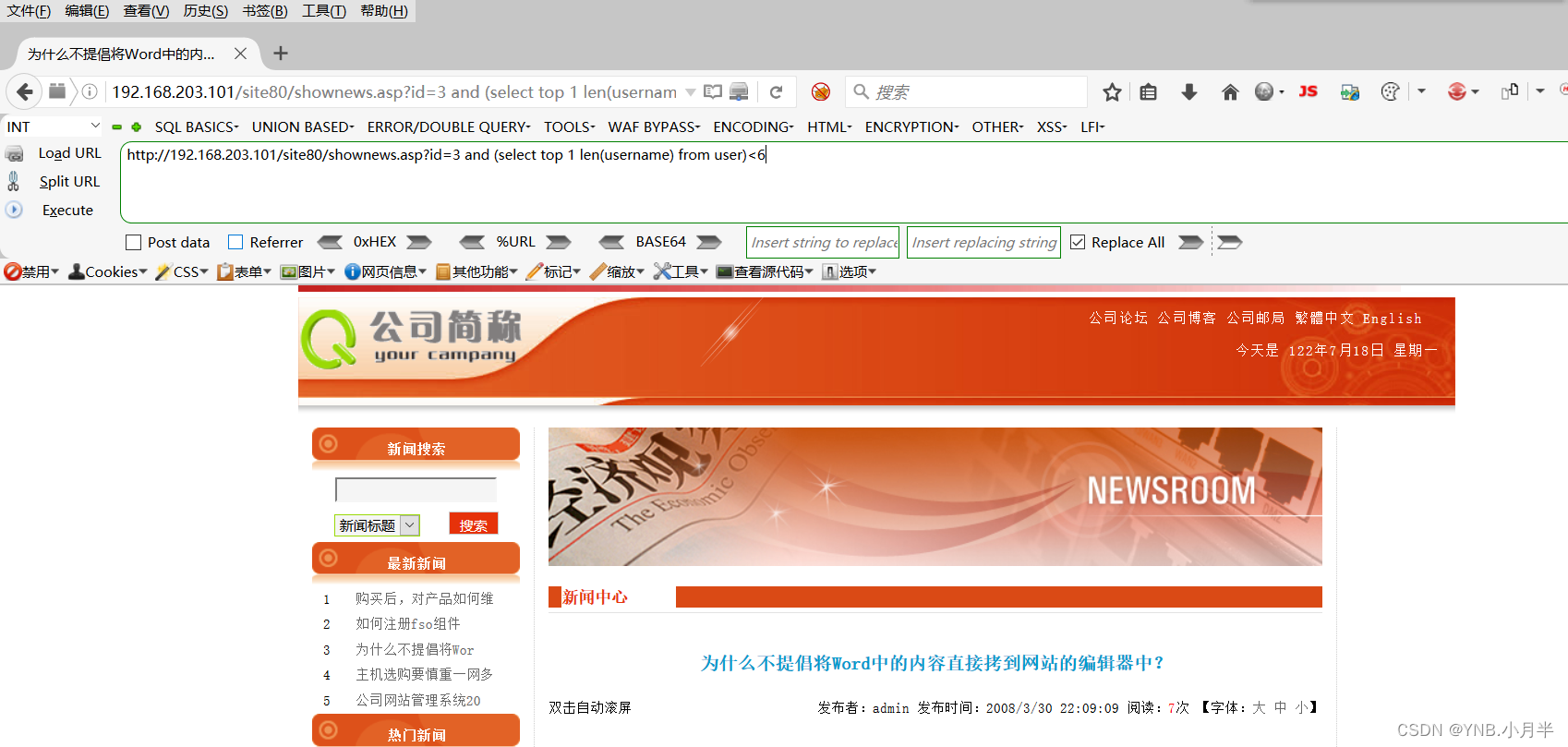The image size is (1568, 747).
Task: Click the reload page icon
Action: pyautogui.click(x=777, y=91)
